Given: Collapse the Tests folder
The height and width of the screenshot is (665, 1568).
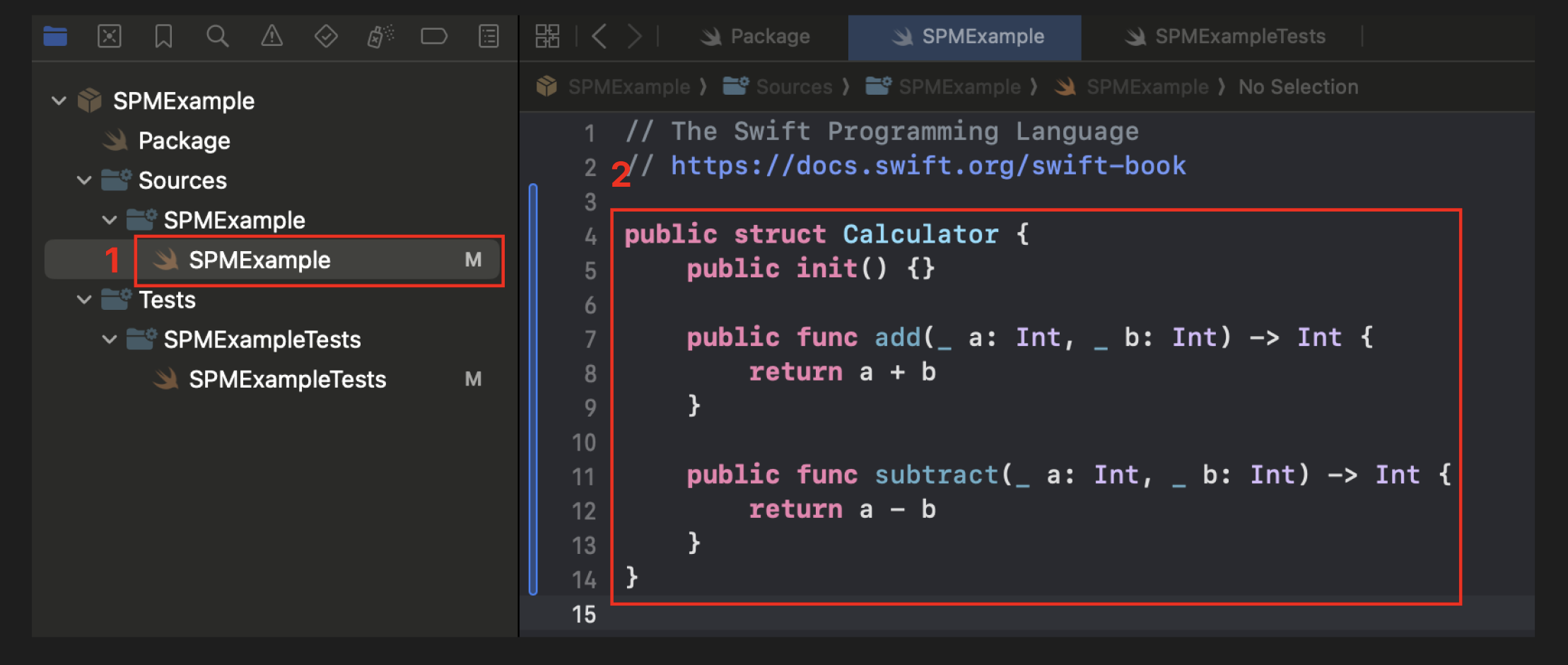Looking at the screenshot, I should click(x=84, y=299).
